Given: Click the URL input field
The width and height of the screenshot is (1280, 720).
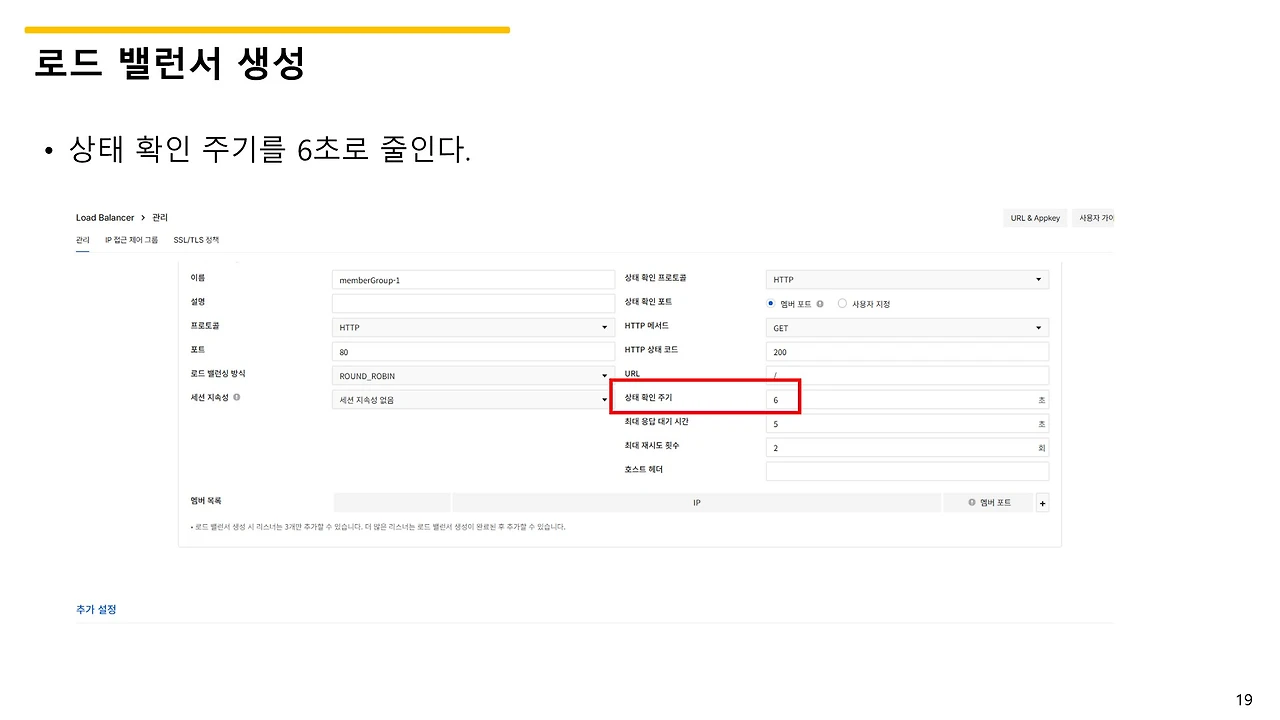Looking at the screenshot, I should (907, 376).
